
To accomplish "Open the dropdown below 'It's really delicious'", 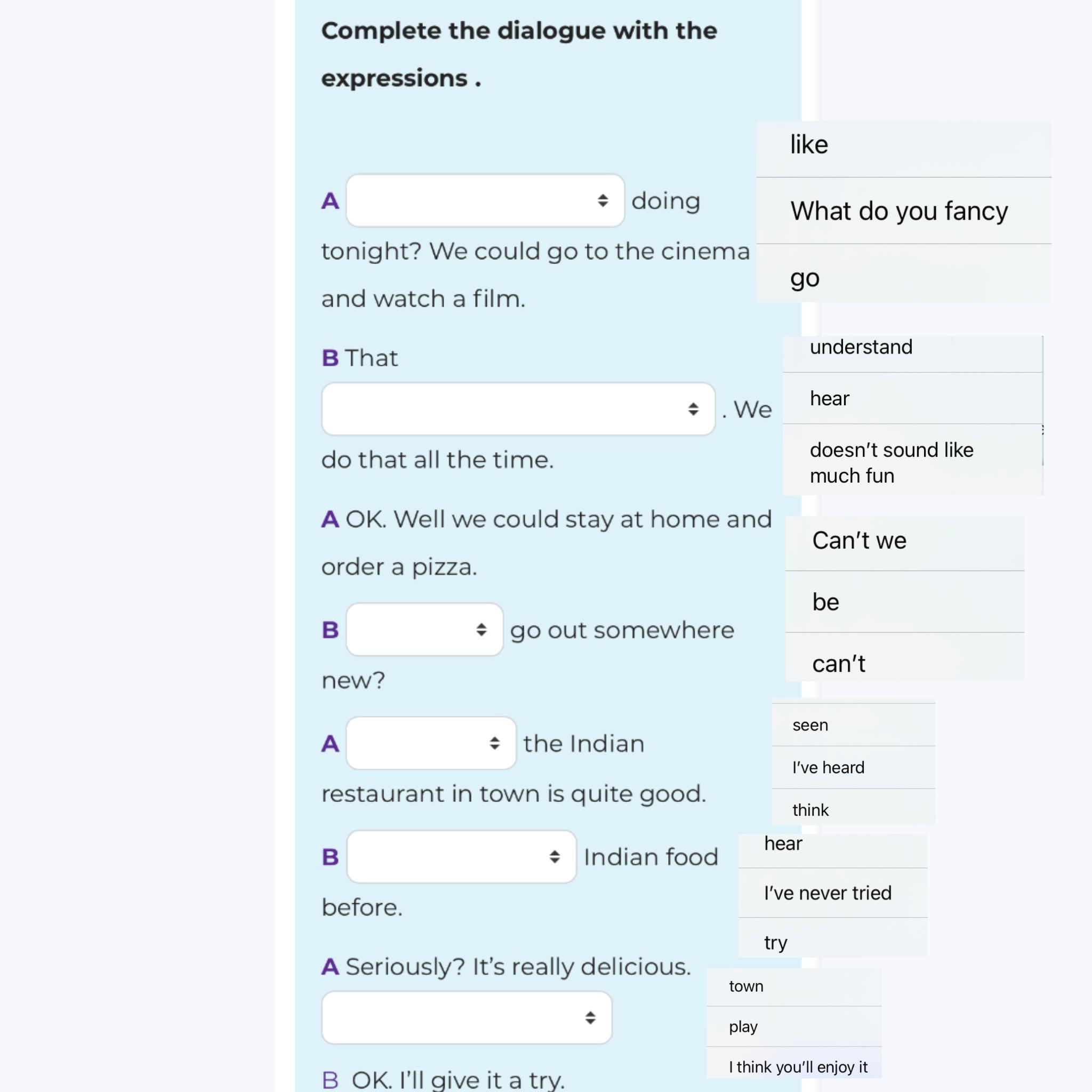I will [x=467, y=1017].
